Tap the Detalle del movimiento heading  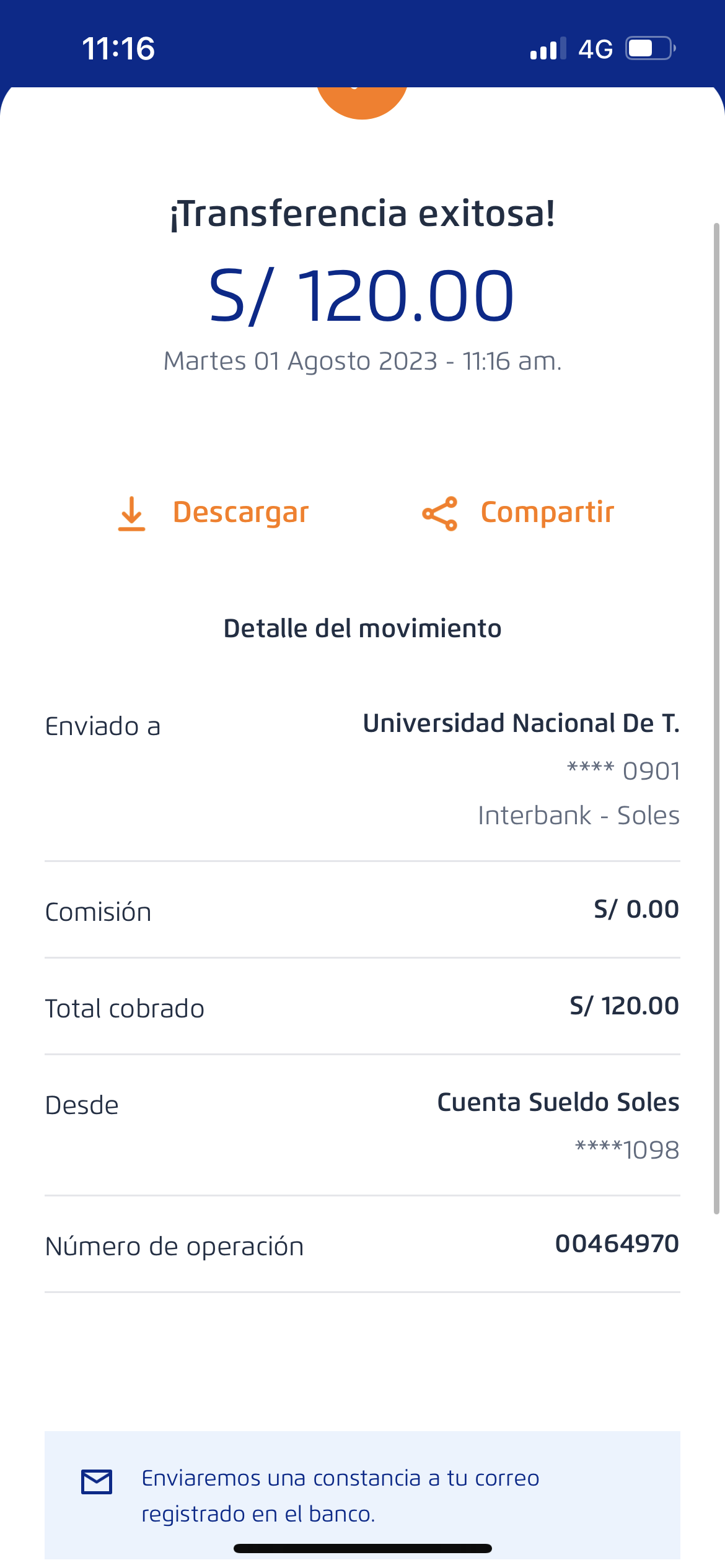pos(362,629)
